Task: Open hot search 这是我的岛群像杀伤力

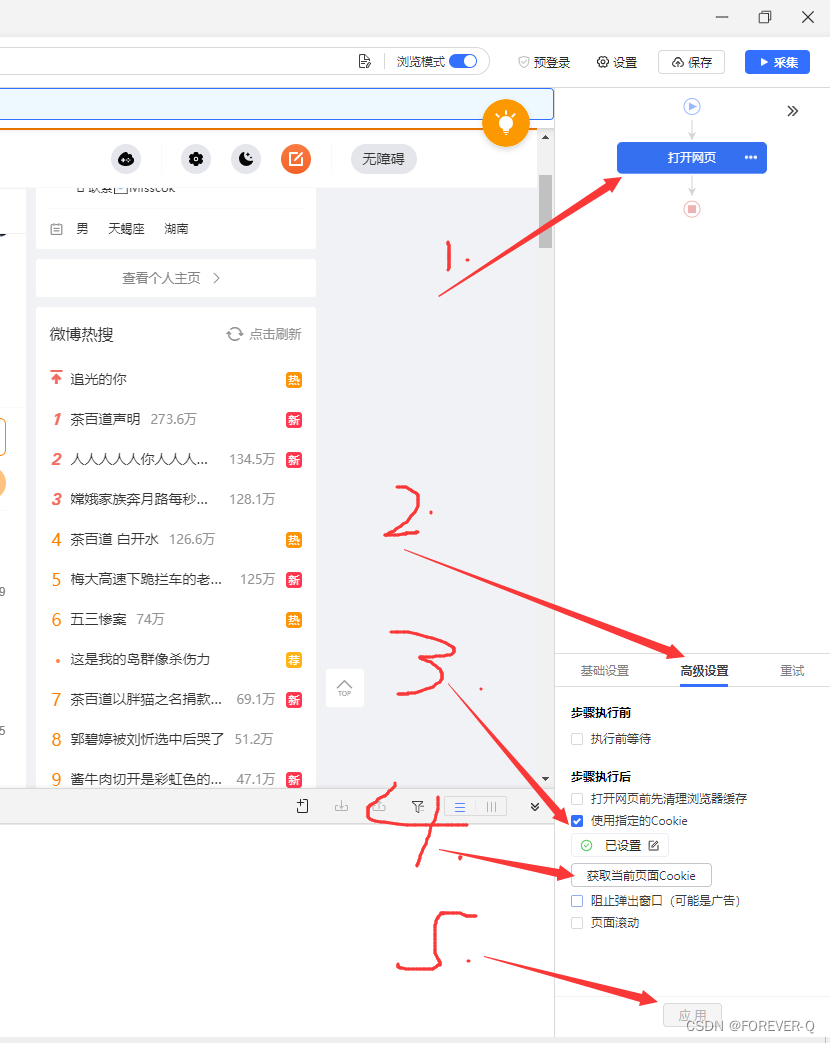Action: (x=140, y=659)
